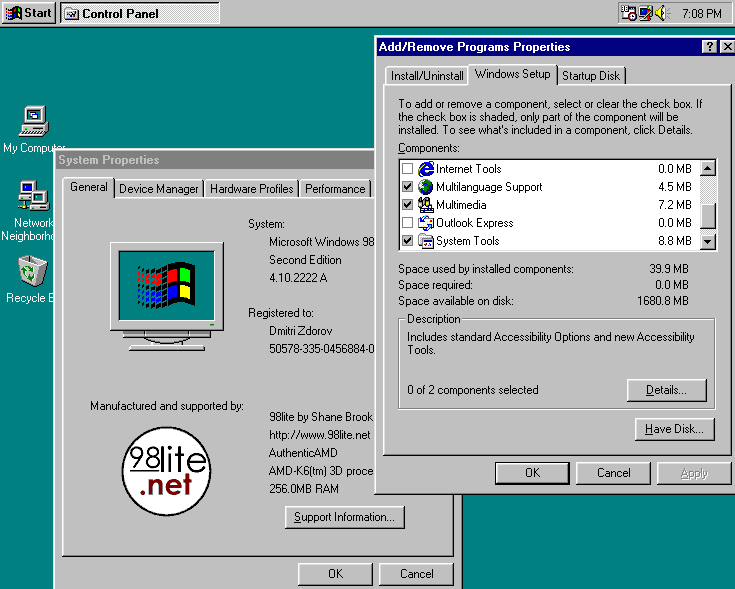The width and height of the screenshot is (735, 589).
Task: Click the Support Information... button
Action: [x=345, y=517]
